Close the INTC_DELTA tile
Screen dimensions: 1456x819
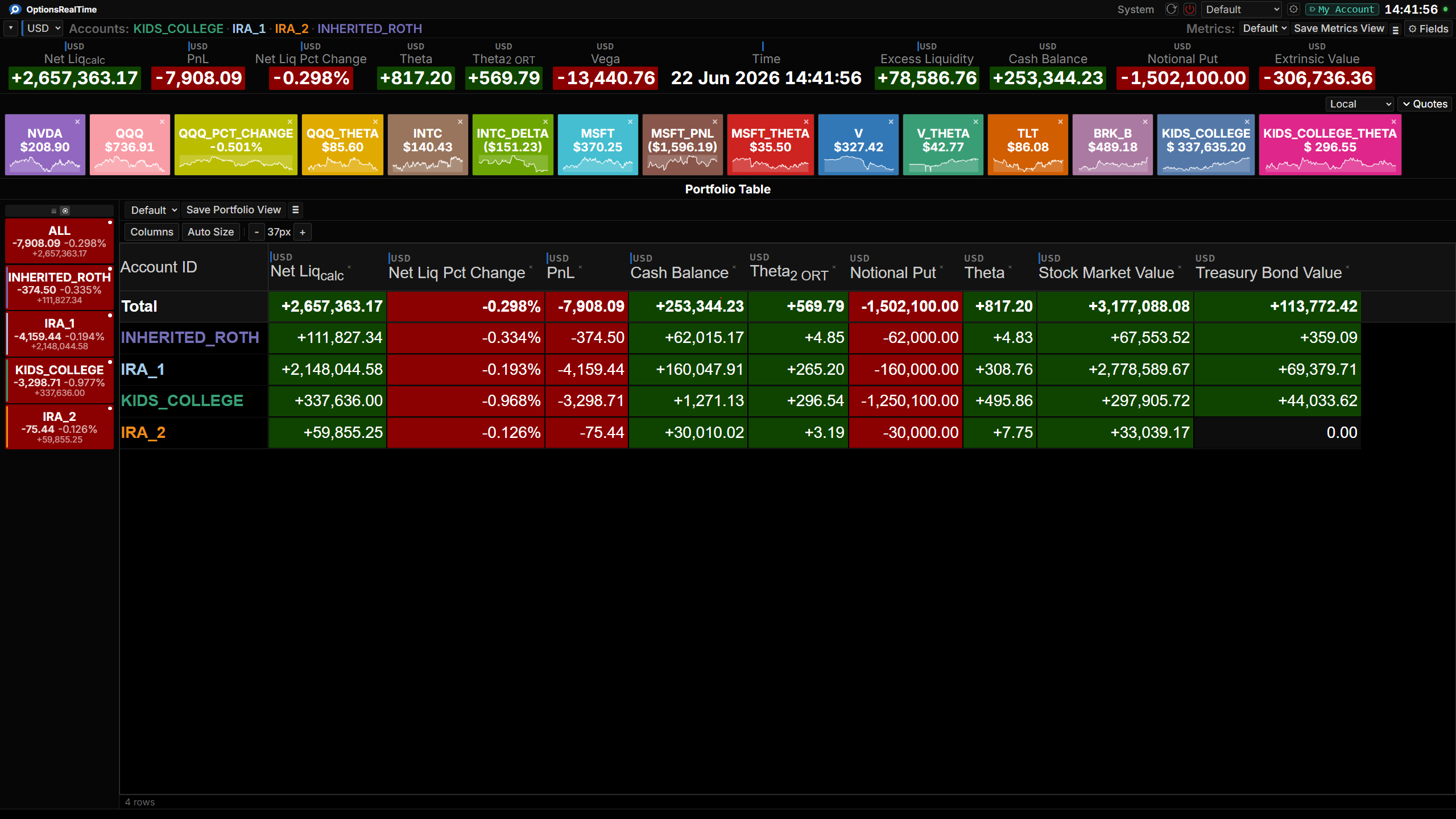[545, 122]
